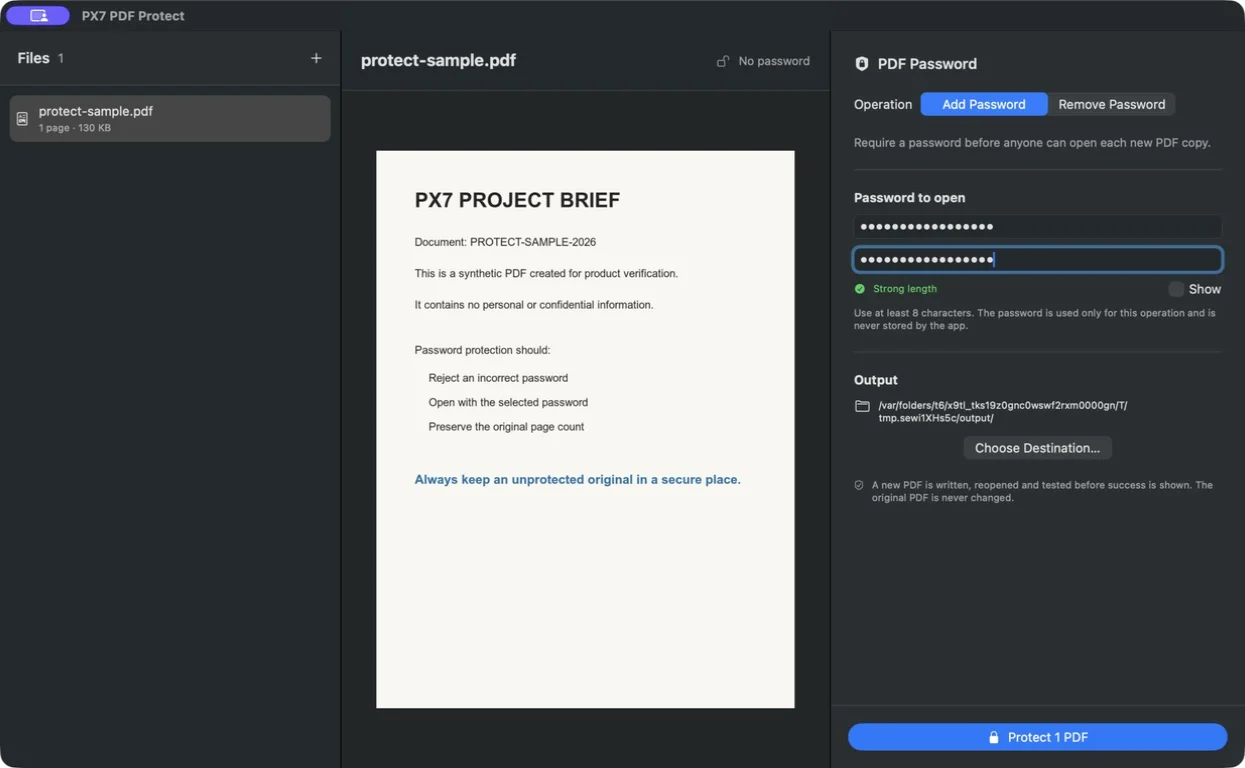Click the "Operation" label
The width and height of the screenshot is (1245, 768).
pos(883,104)
